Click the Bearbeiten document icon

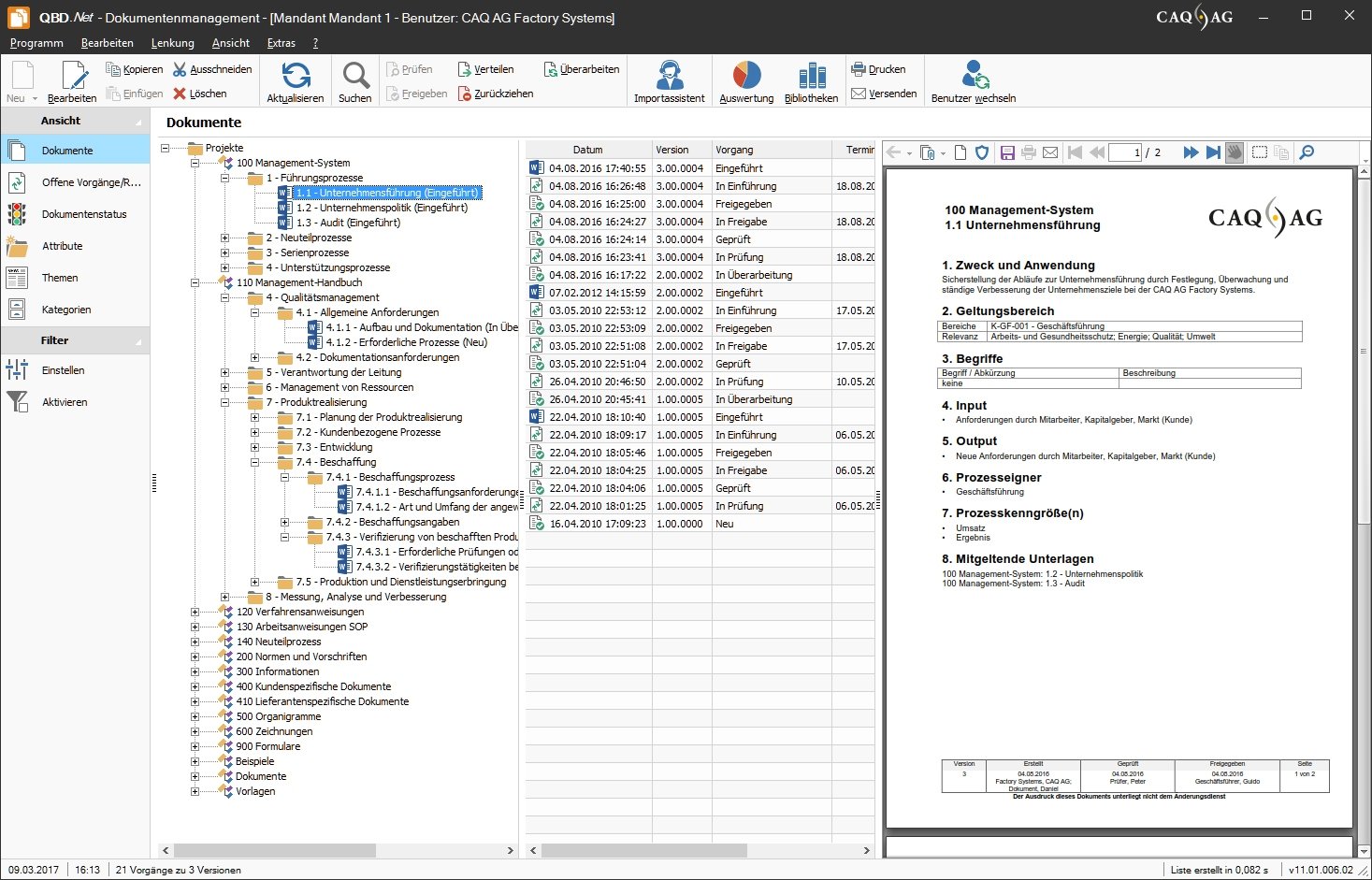72,76
